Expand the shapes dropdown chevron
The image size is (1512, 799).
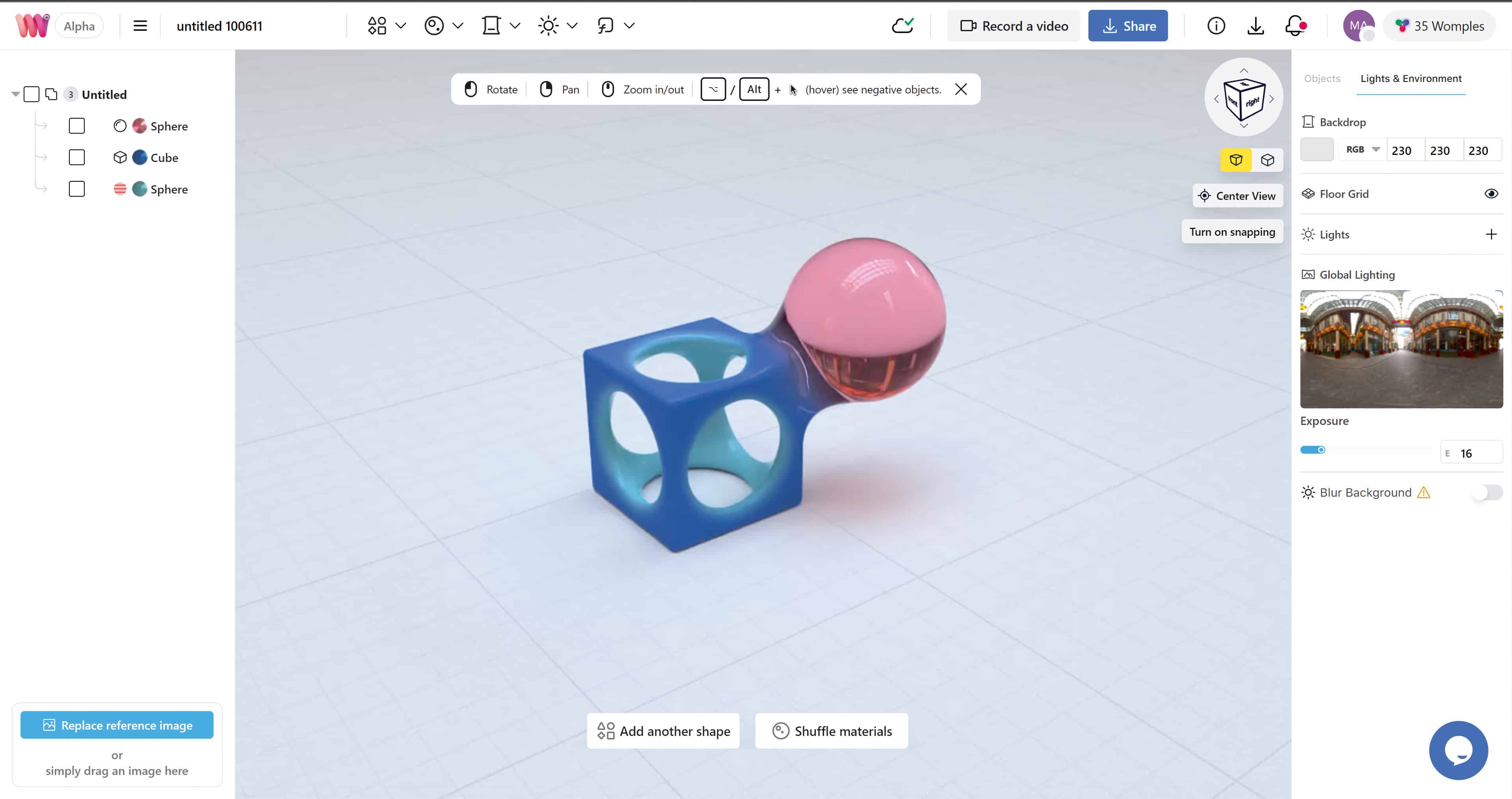click(401, 26)
